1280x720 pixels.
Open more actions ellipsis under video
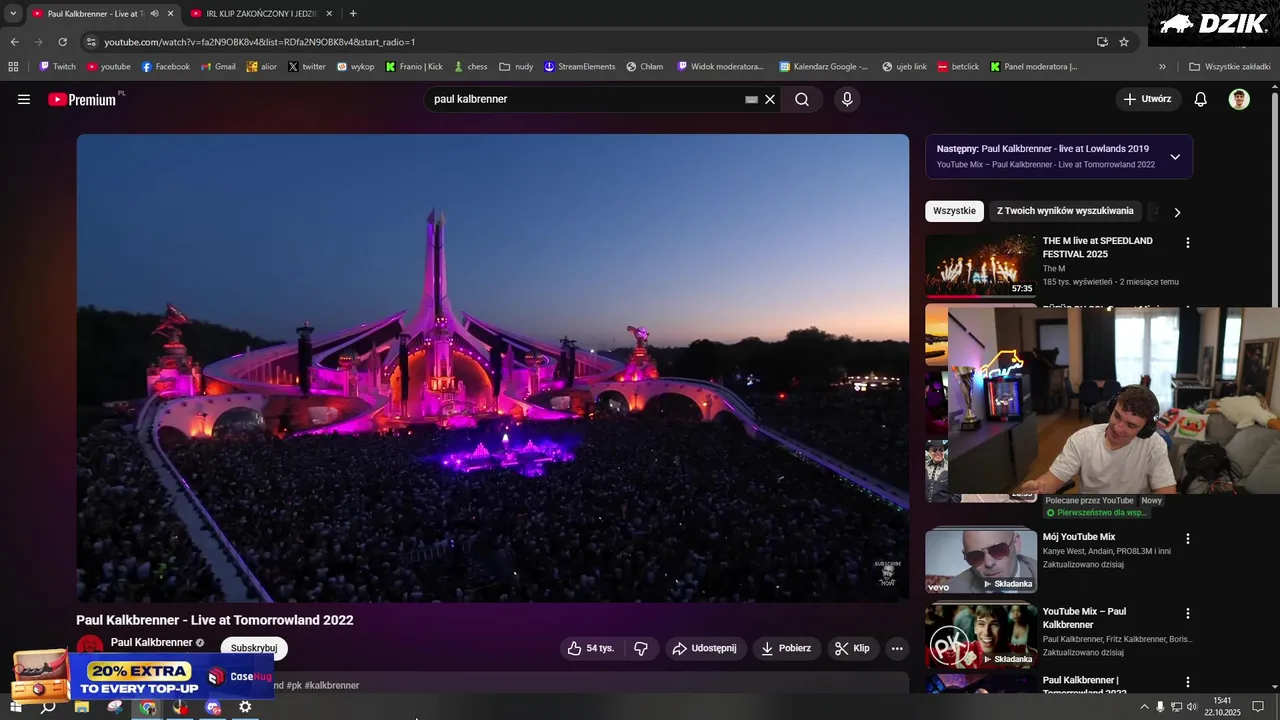coord(897,648)
